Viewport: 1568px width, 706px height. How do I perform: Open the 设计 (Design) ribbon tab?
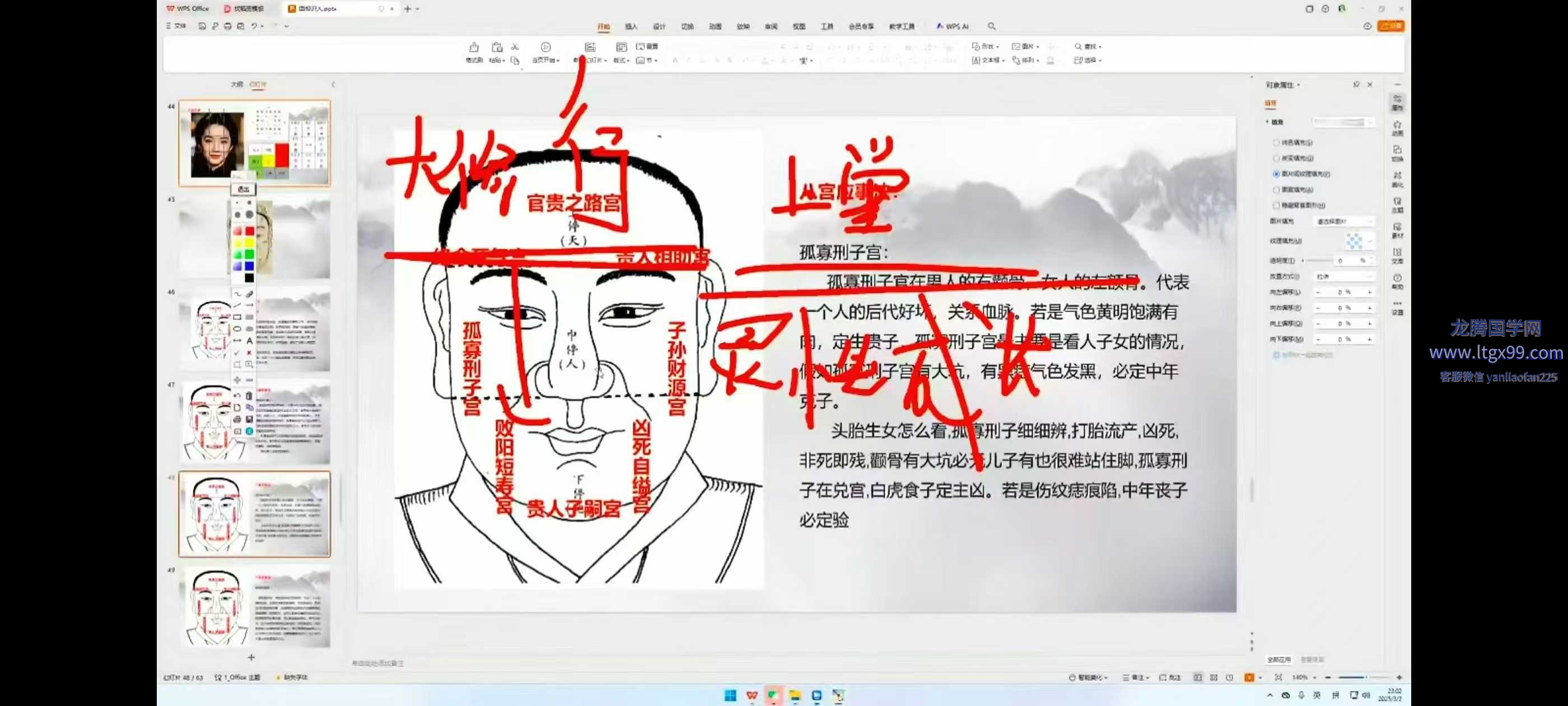click(x=659, y=26)
